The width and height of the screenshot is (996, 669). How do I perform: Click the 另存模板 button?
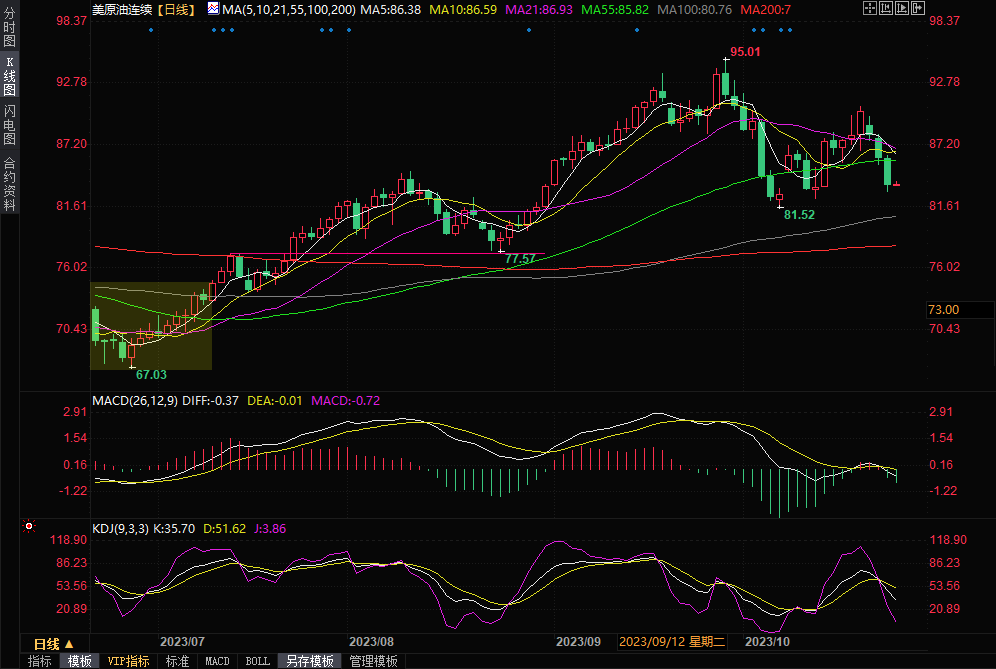click(x=310, y=661)
